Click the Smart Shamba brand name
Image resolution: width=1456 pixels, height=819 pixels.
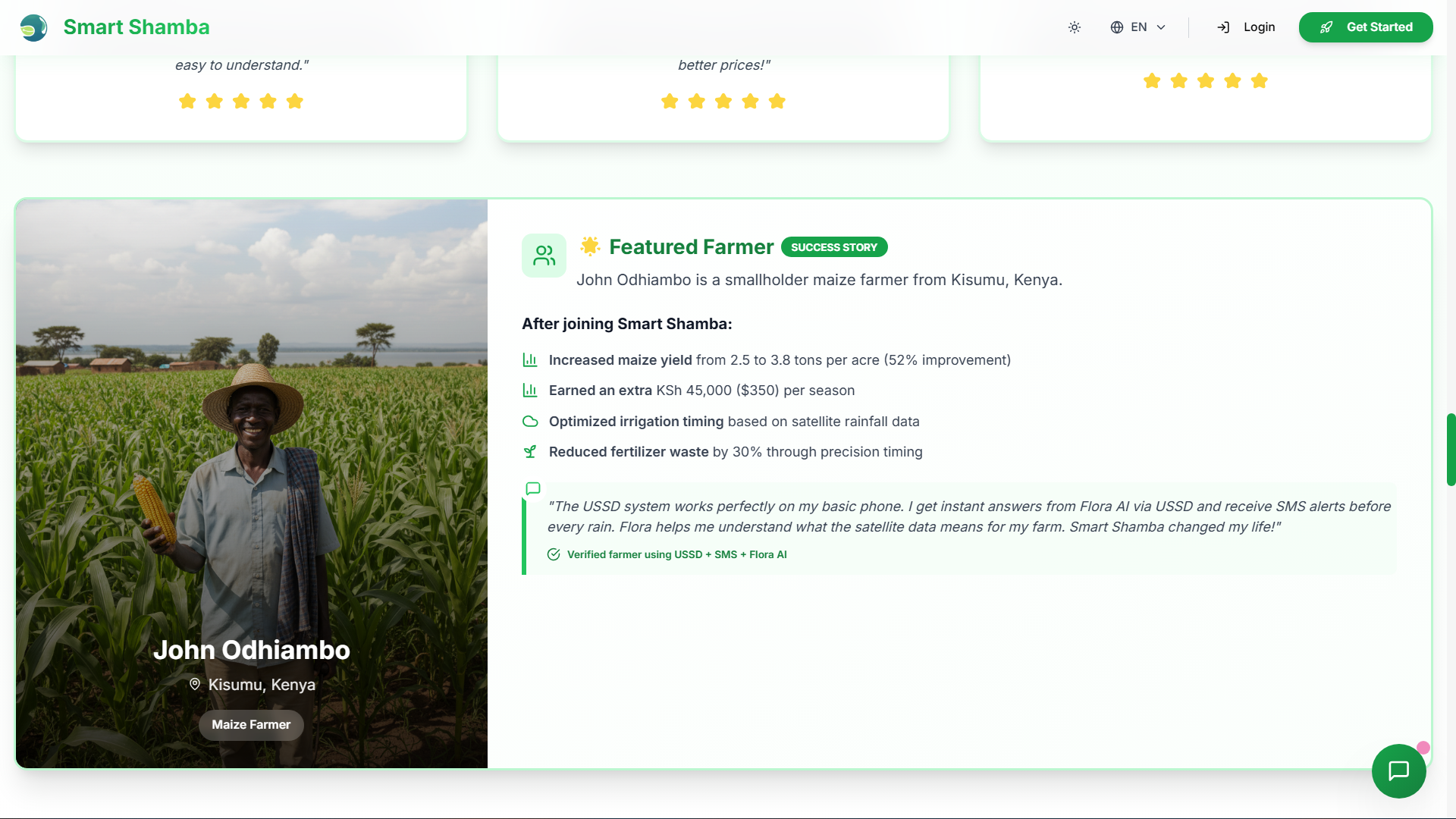tap(136, 27)
